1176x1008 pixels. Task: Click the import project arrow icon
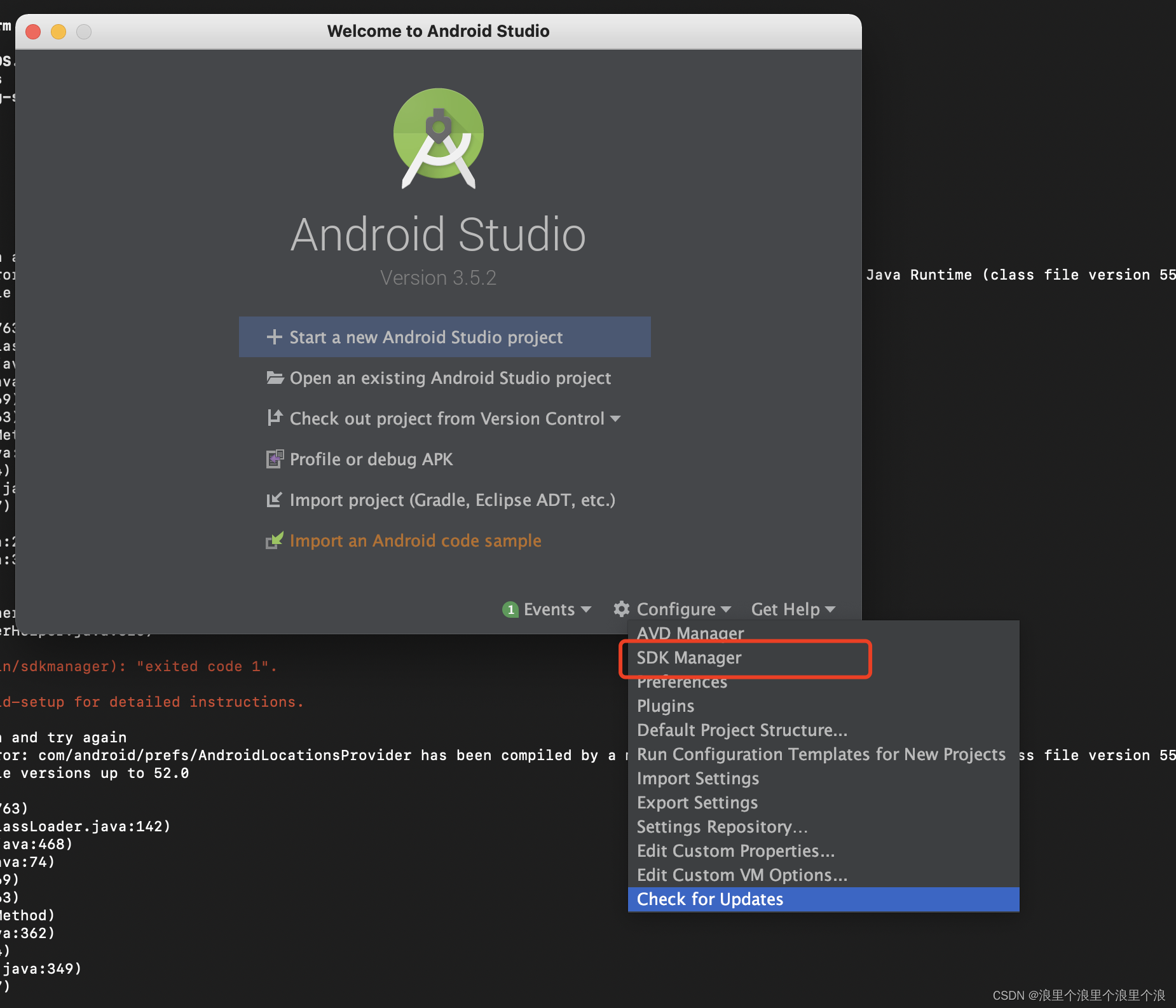point(274,500)
